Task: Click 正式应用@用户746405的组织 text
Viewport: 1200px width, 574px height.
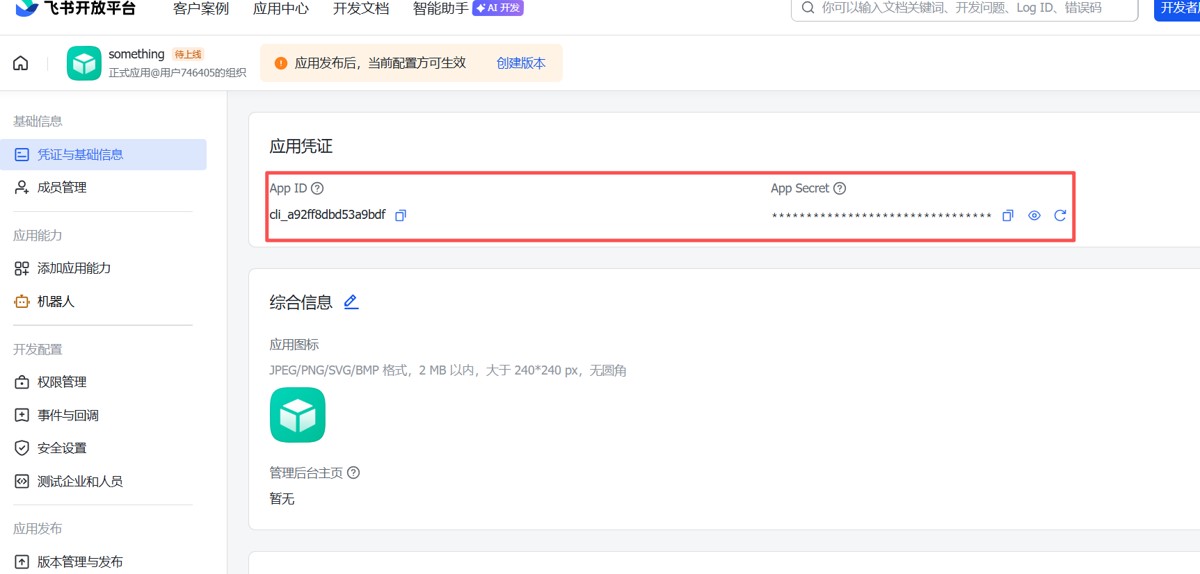Action: point(177,72)
